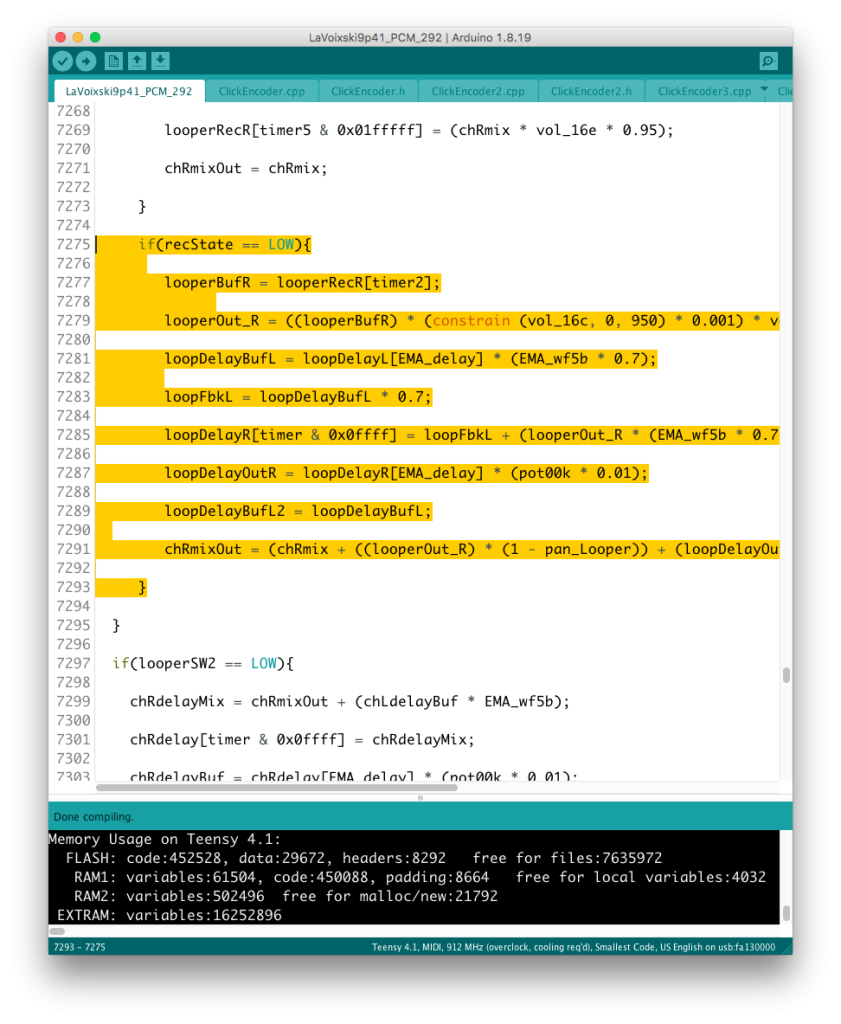Click the green zoom window button
The image size is (841, 1024).
(x=95, y=37)
